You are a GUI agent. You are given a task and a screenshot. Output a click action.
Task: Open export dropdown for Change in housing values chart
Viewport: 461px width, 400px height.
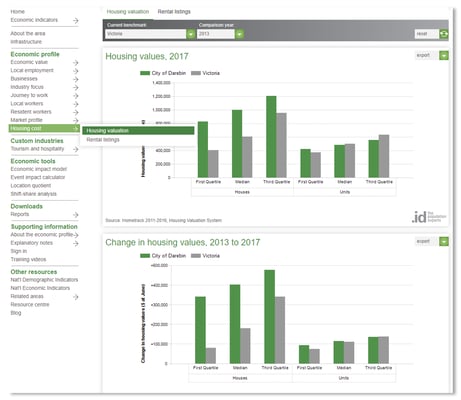point(444,241)
